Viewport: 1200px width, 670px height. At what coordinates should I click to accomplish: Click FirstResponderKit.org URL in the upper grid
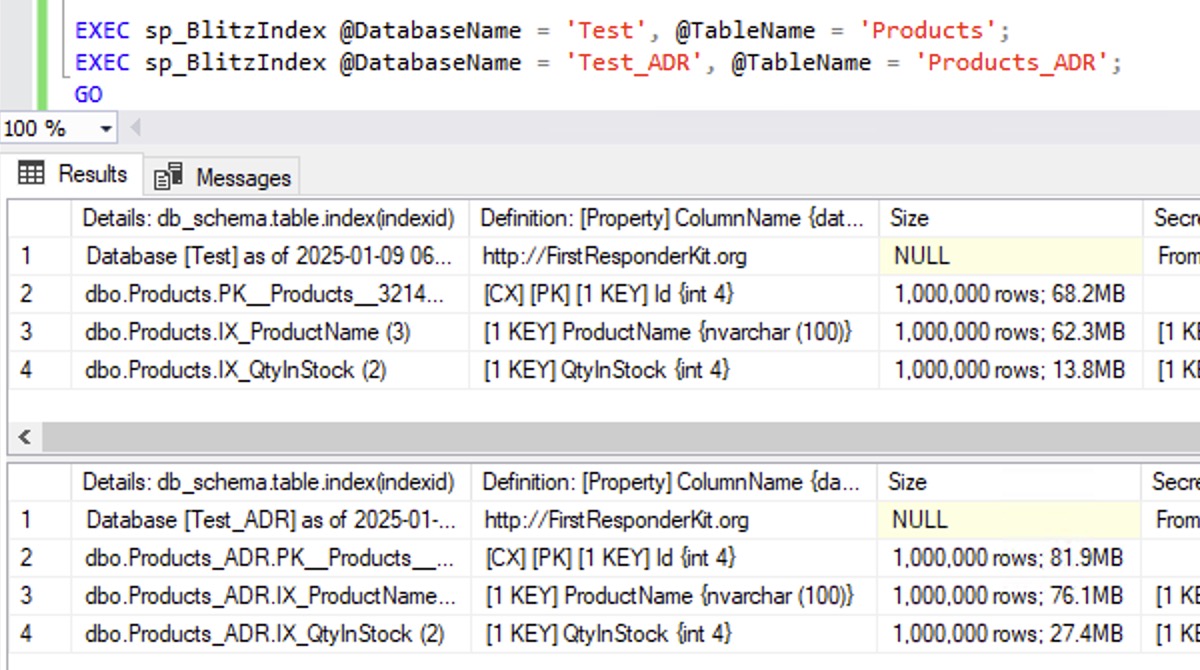[614, 256]
